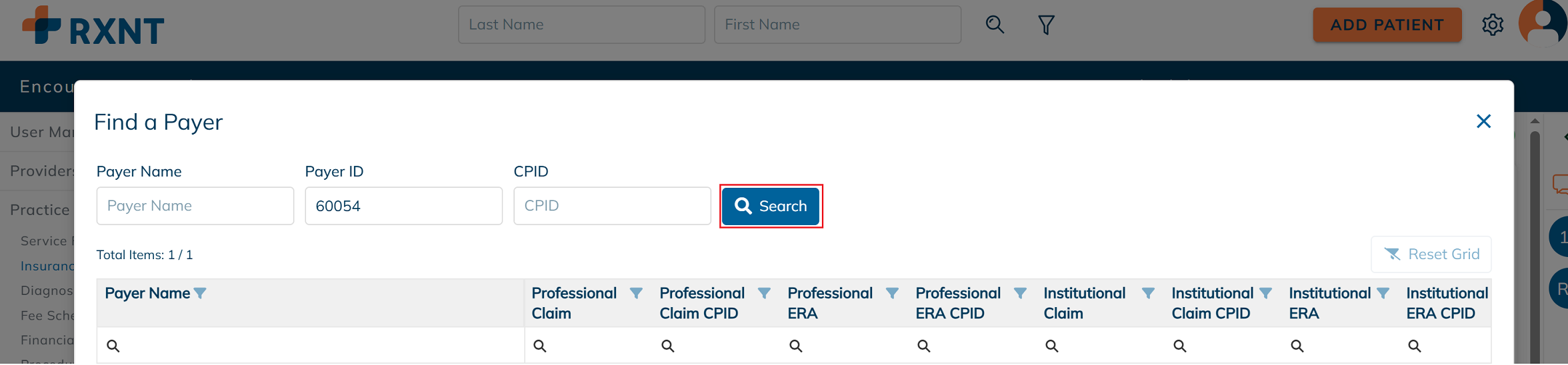1568x365 pixels.
Task: Click the patient search magnifier icon
Action: click(995, 25)
